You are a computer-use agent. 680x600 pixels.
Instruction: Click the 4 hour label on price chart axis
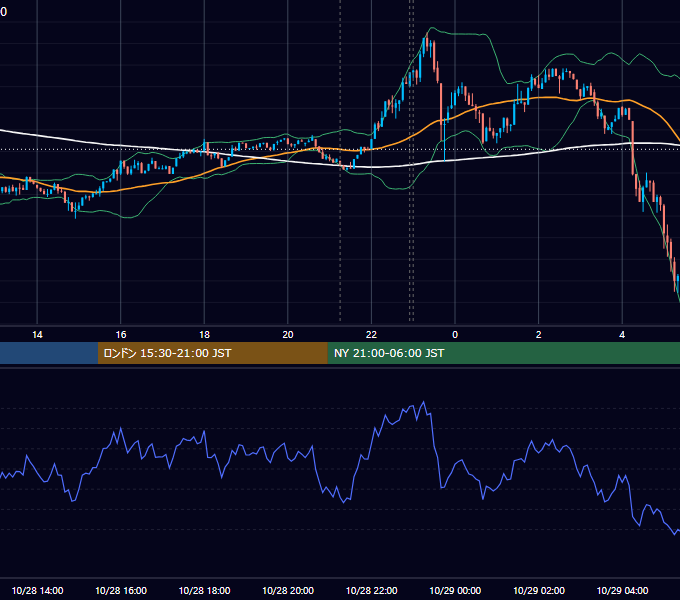622,335
